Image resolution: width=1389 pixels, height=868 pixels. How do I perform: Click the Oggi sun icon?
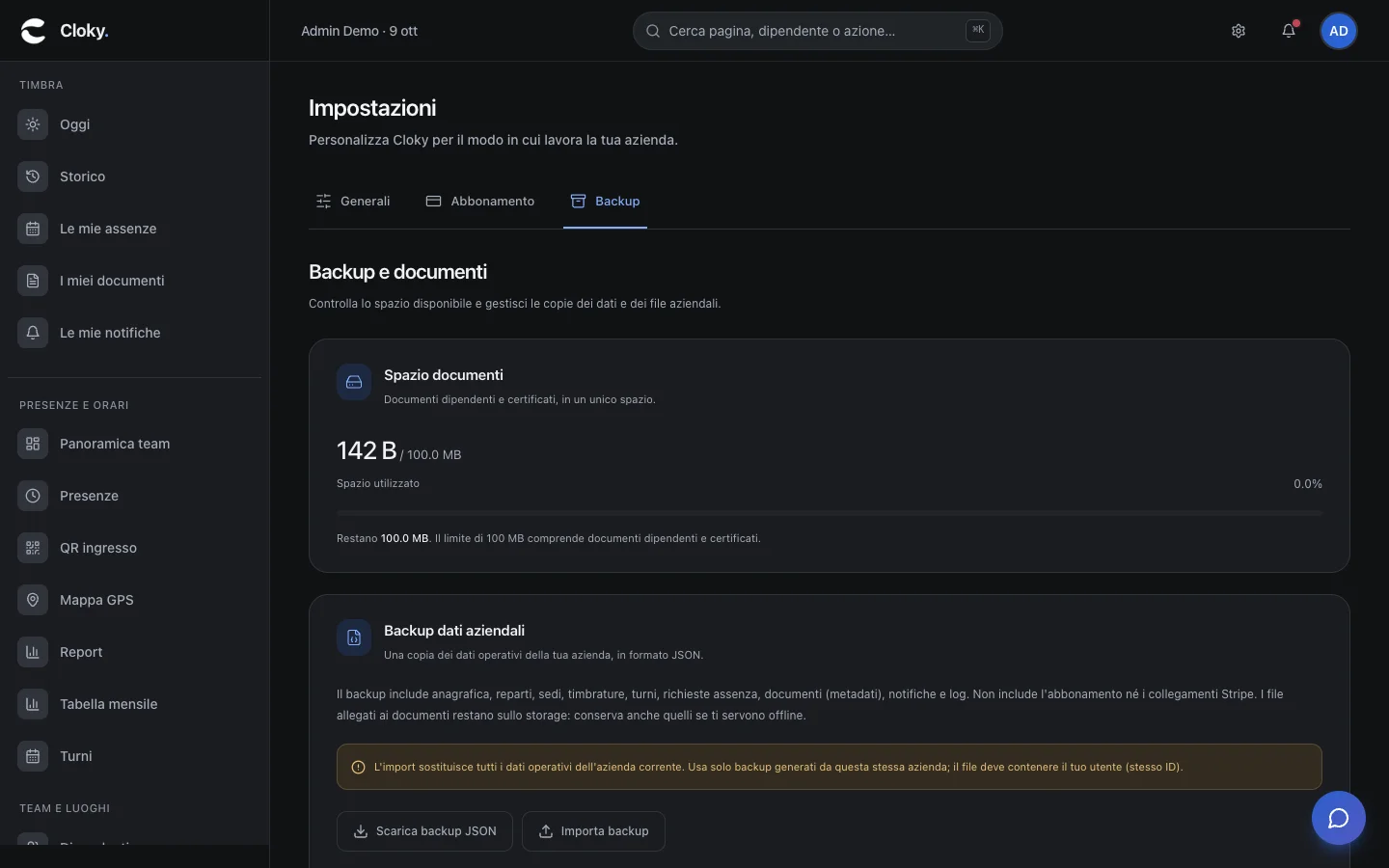coord(33,124)
